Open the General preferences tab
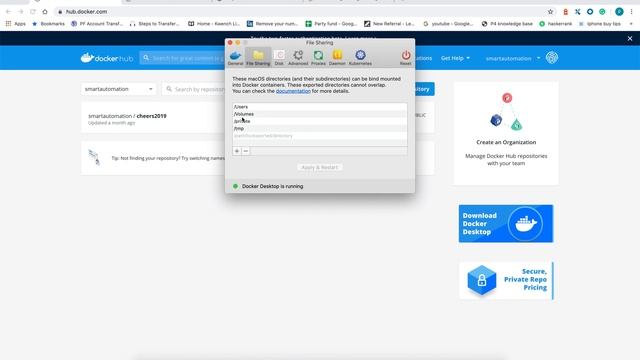This screenshot has width=640, height=360. [x=235, y=58]
